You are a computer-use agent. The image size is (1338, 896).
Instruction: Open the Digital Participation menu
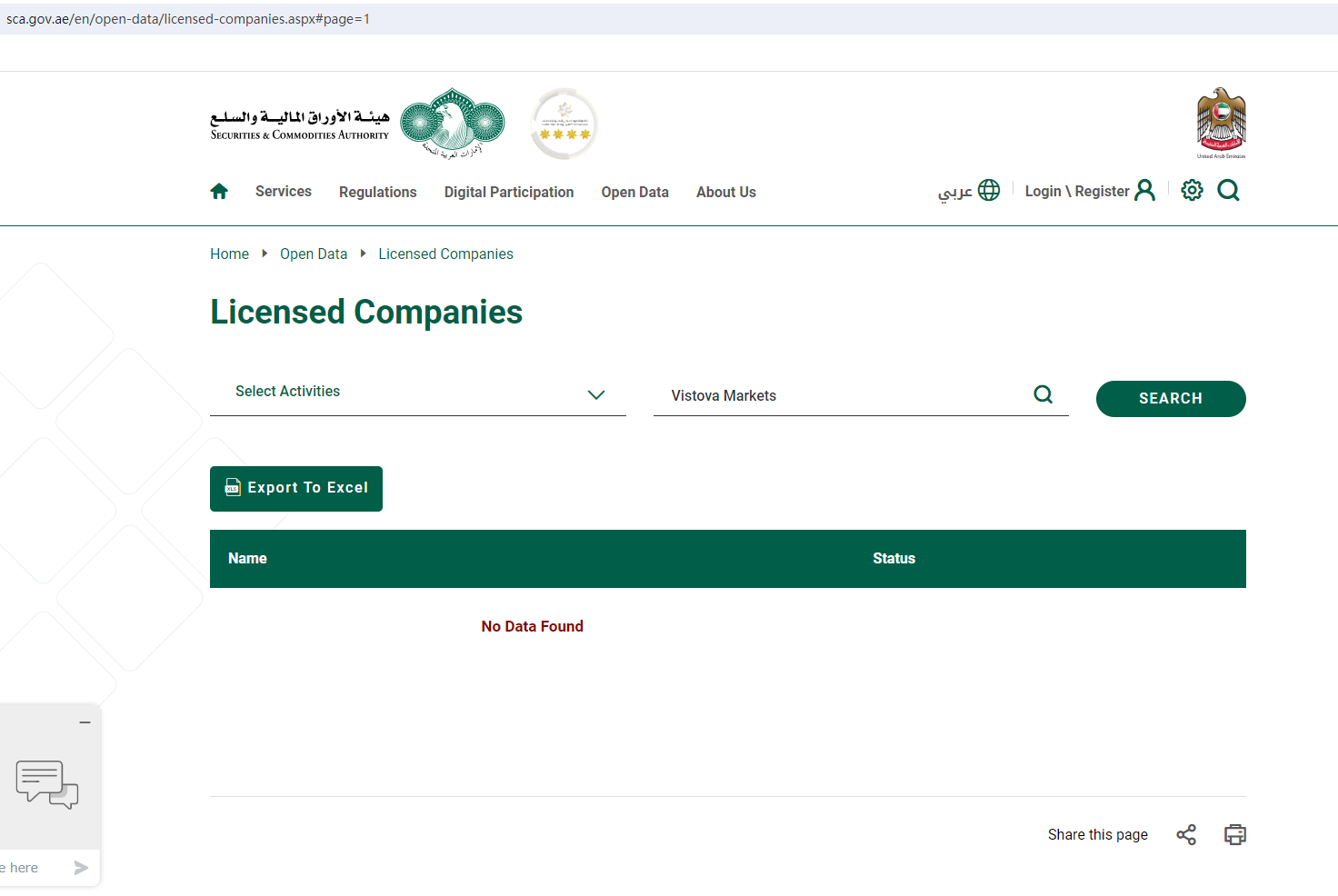(508, 193)
